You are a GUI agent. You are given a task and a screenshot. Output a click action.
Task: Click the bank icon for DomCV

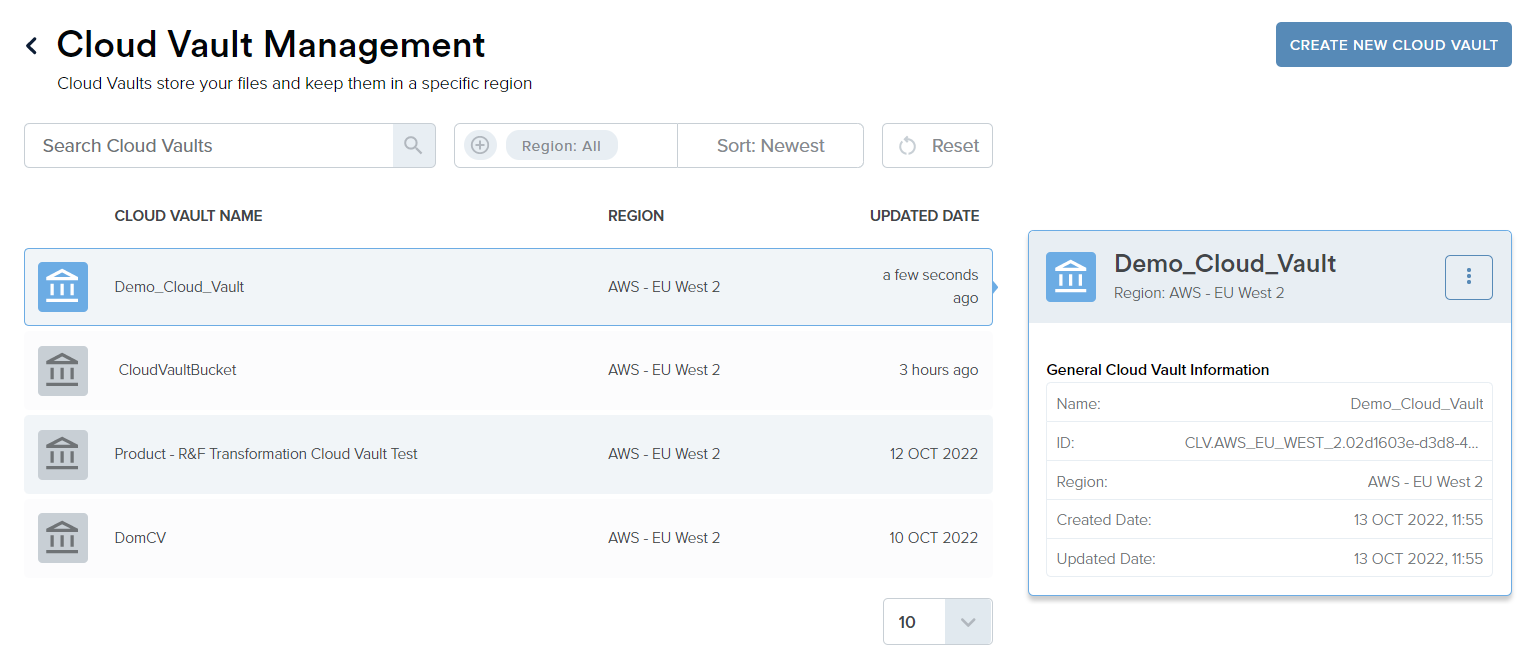coord(62,537)
